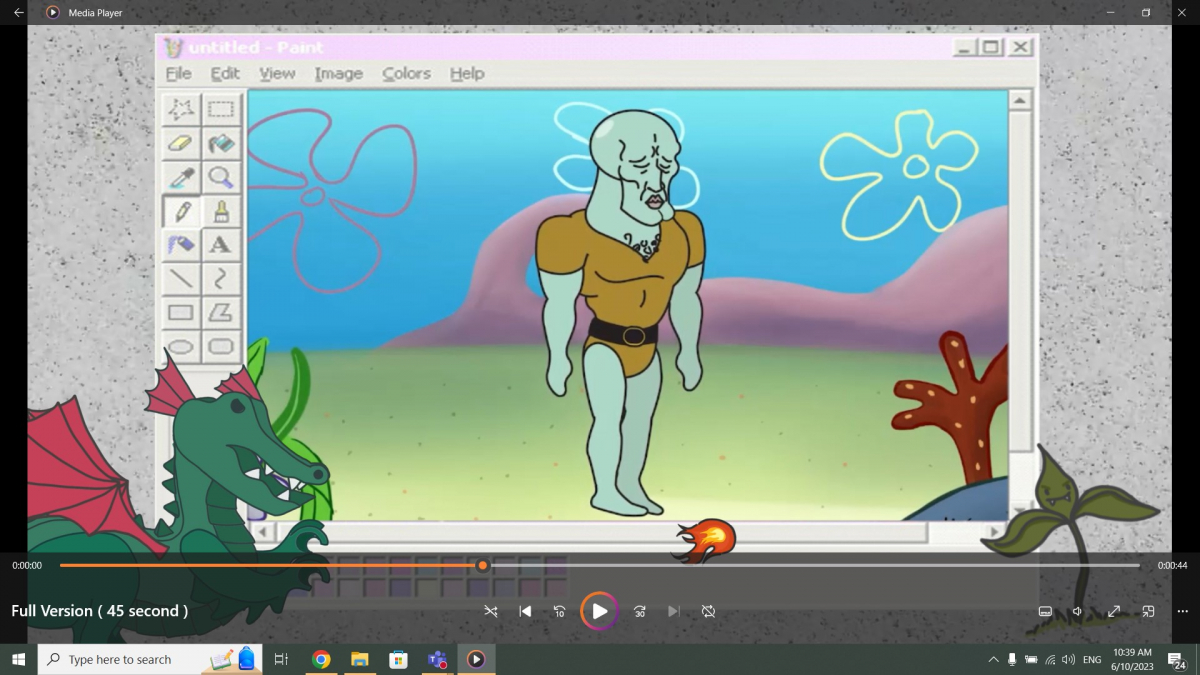The height and width of the screenshot is (675, 1200).
Task: Switch to full screen view
Action: click(1113, 611)
